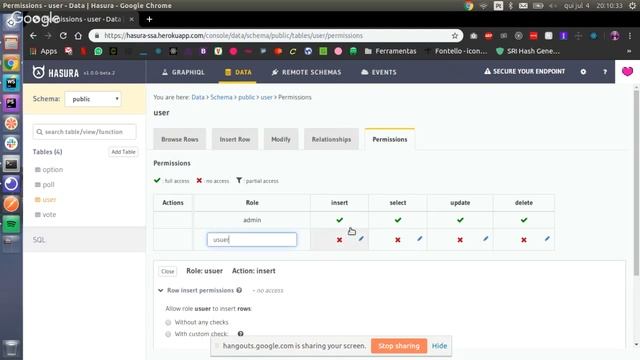
Task: Switch to Data tab
Action: pyautogui.click(x=238, y=72)
